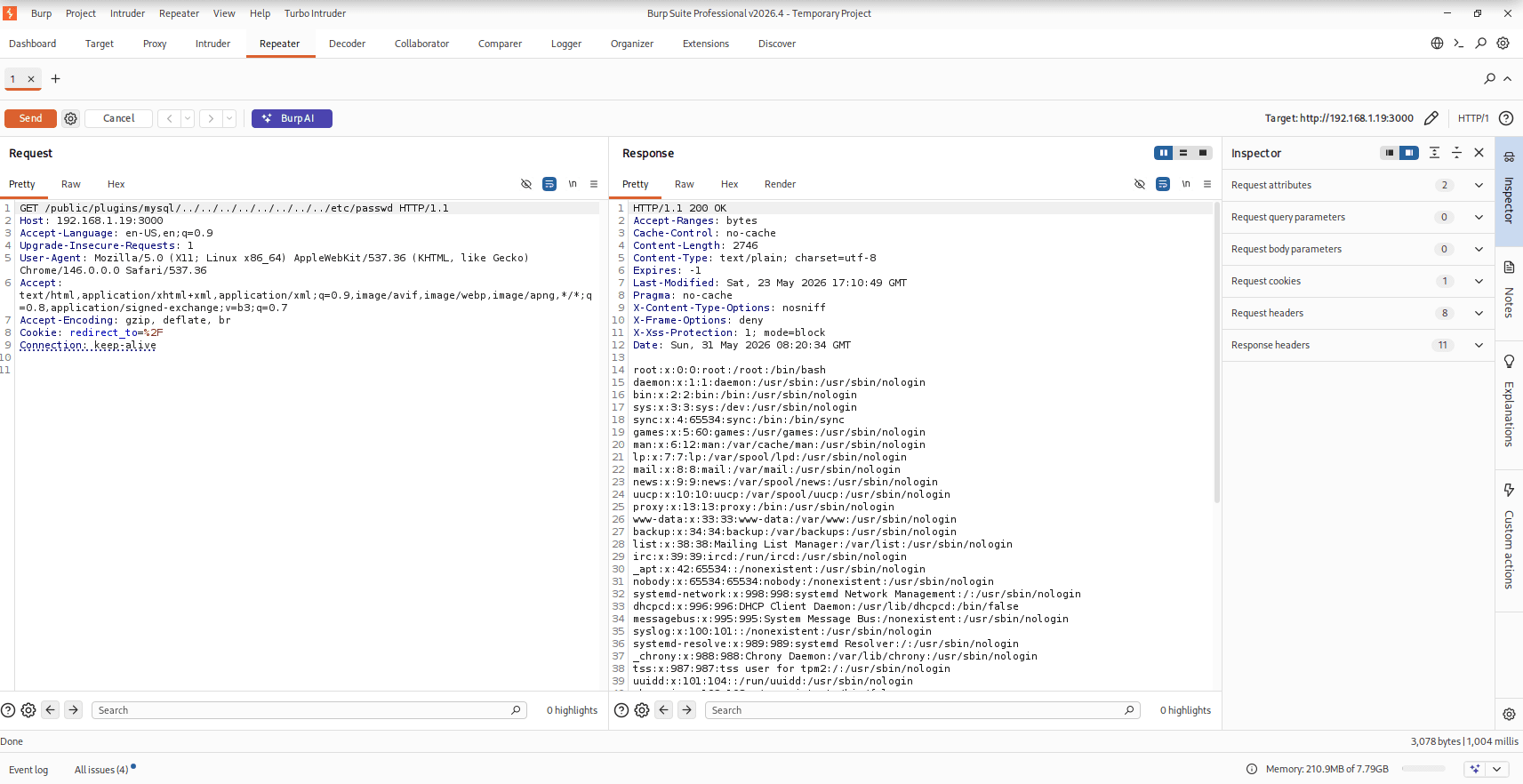Set top-bottom request/response layout

click(x=1183, y=153)
